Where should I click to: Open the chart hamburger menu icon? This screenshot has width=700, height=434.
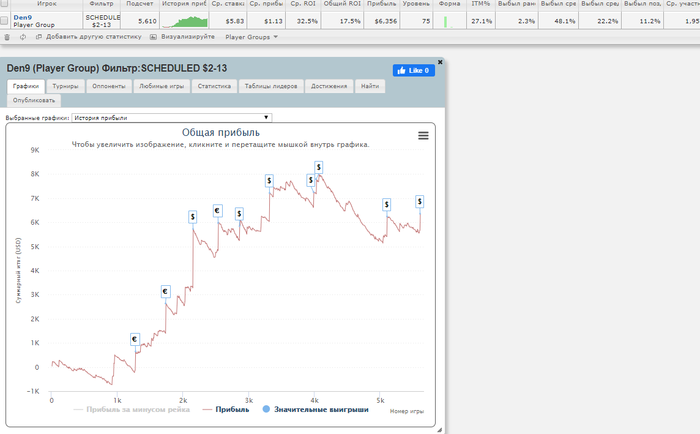423,136
